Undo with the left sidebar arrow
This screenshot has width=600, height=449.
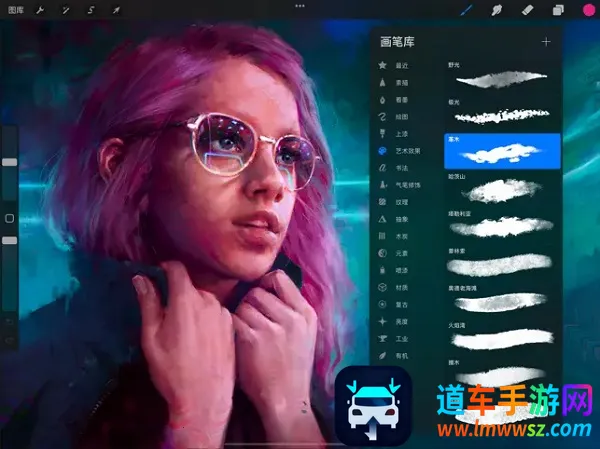pos(10,322)
